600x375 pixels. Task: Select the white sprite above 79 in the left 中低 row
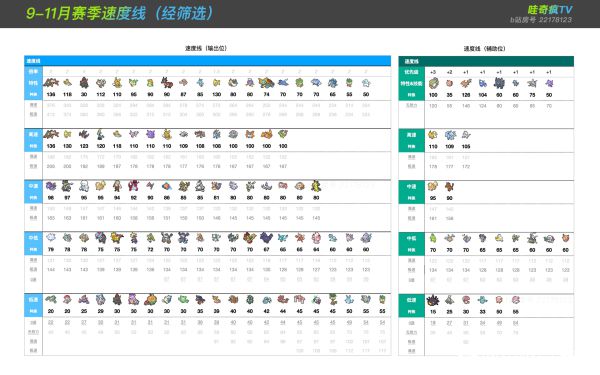point(51,237)
